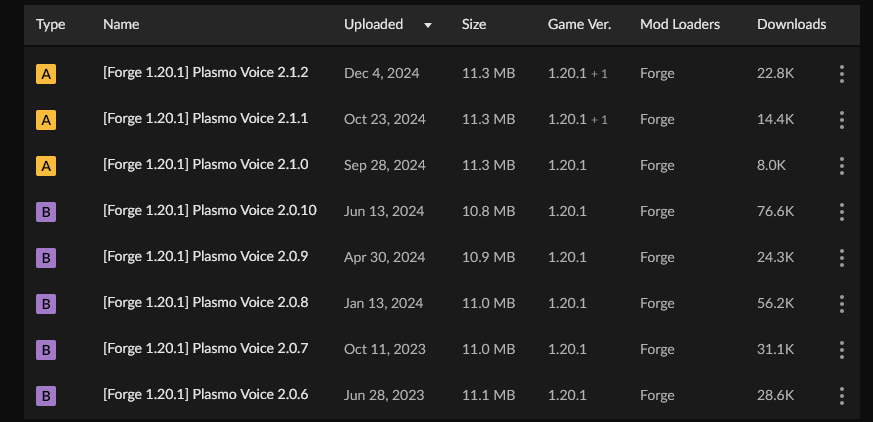
Task: Sort the file list by Downloads column
Action: pos(791,24)
